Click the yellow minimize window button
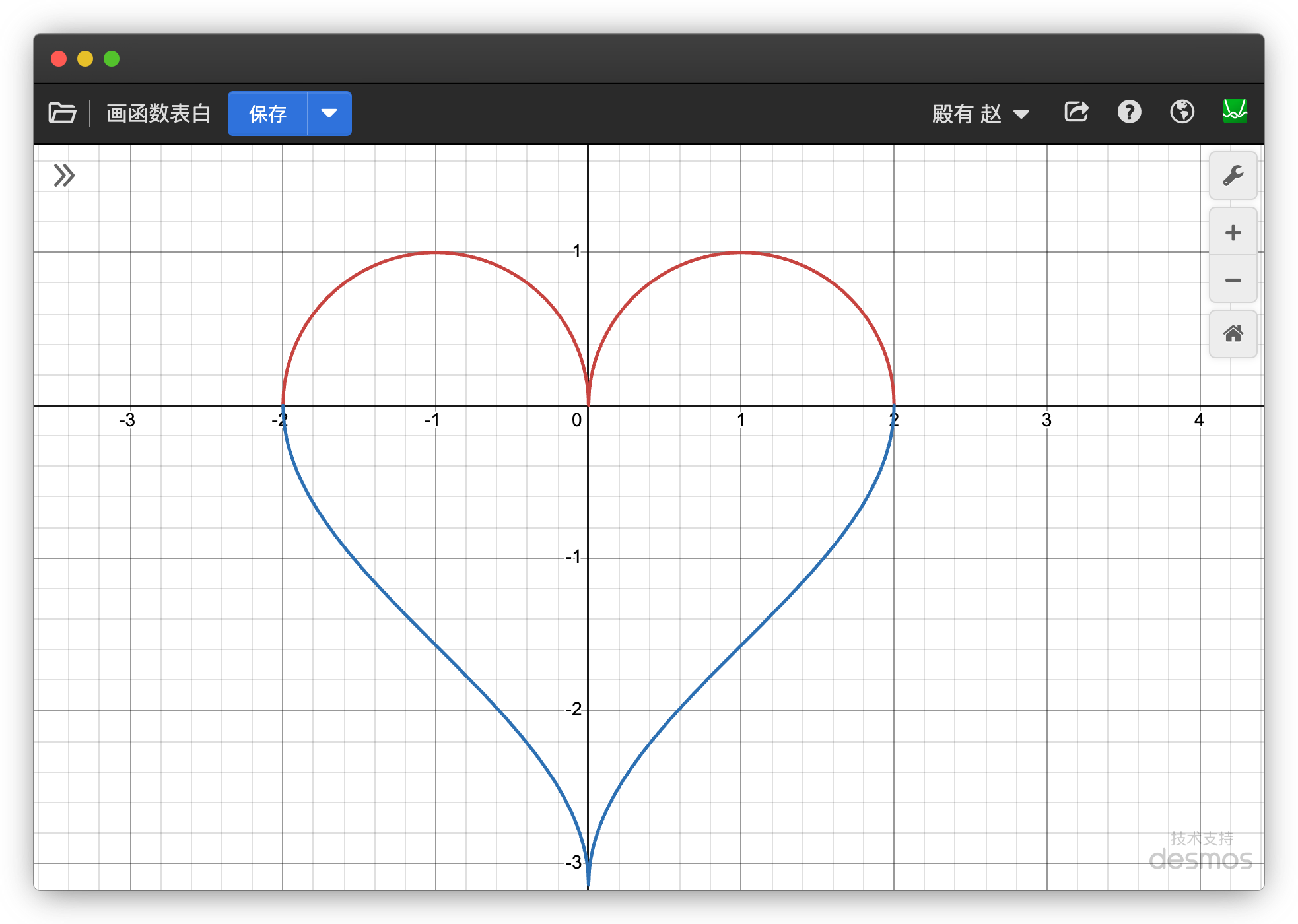1298x924 pixels. [85, 59]
